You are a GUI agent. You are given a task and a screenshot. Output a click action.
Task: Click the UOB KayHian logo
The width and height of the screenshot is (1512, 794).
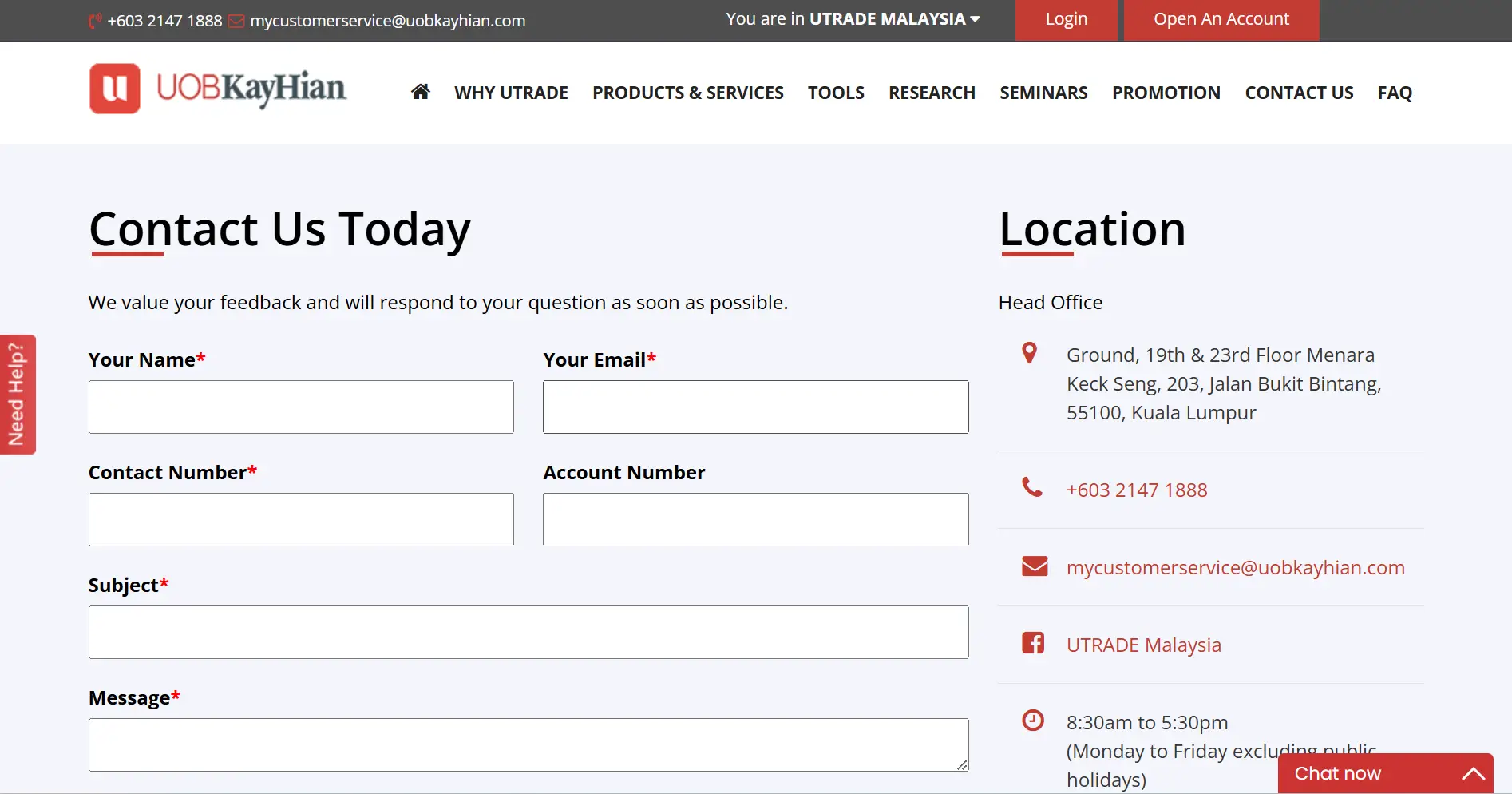[x=217, y=89]
